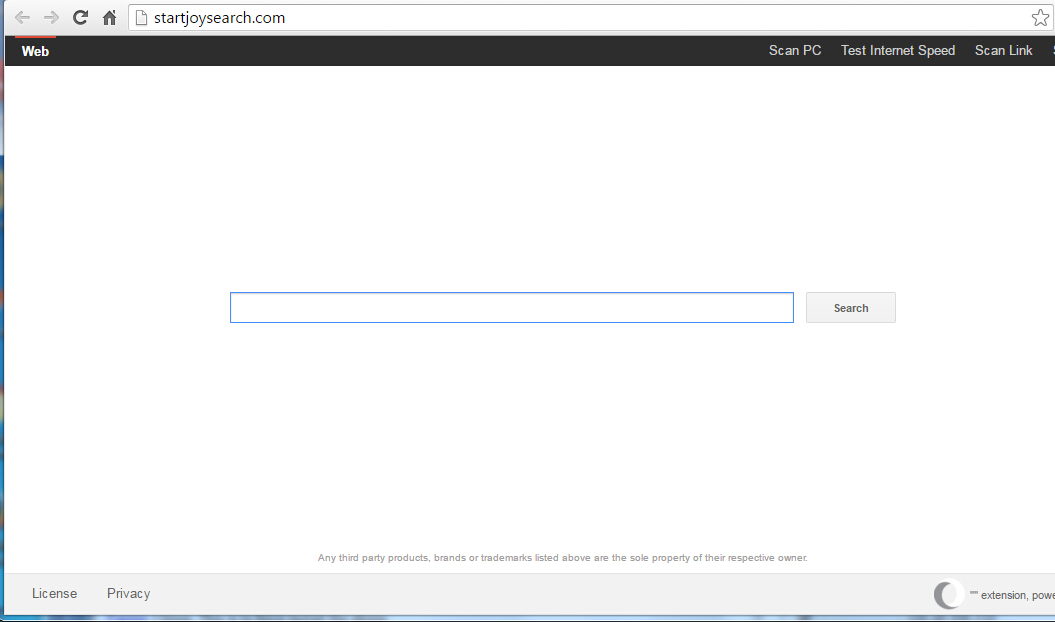
Task: Go forward using the browser forward arrow
Action: [x=51, y=18]
